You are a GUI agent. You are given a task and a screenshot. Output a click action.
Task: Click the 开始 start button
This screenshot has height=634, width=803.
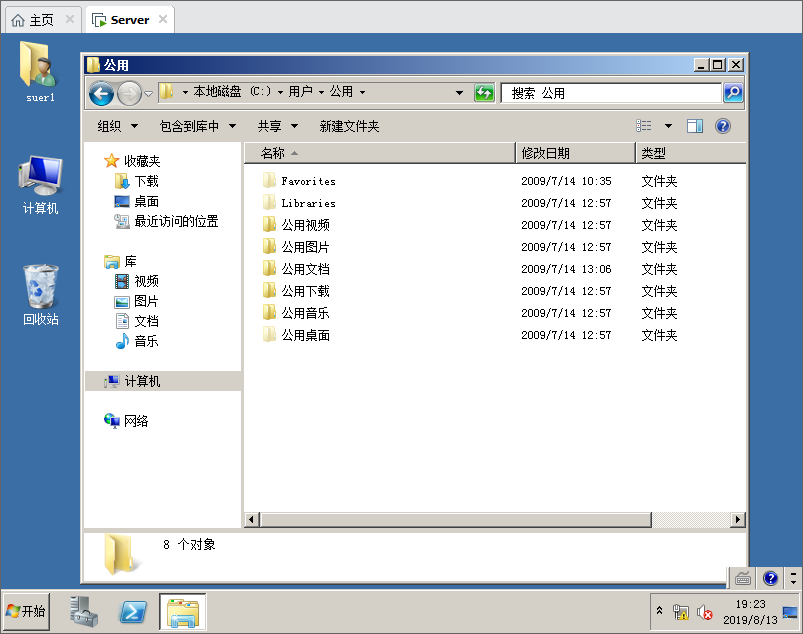(27, 611)
